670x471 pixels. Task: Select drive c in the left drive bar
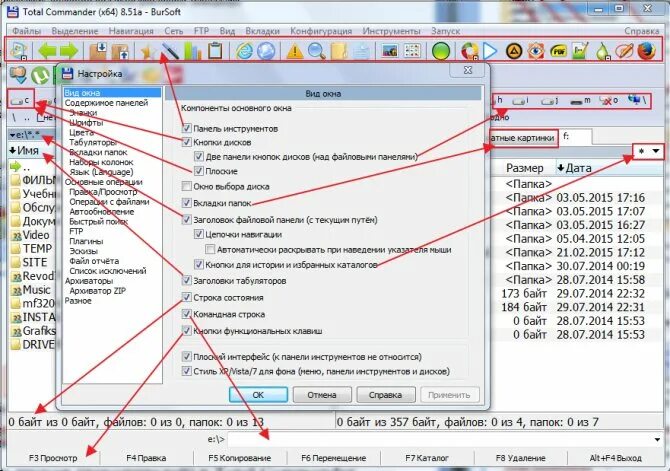[20, 101]
